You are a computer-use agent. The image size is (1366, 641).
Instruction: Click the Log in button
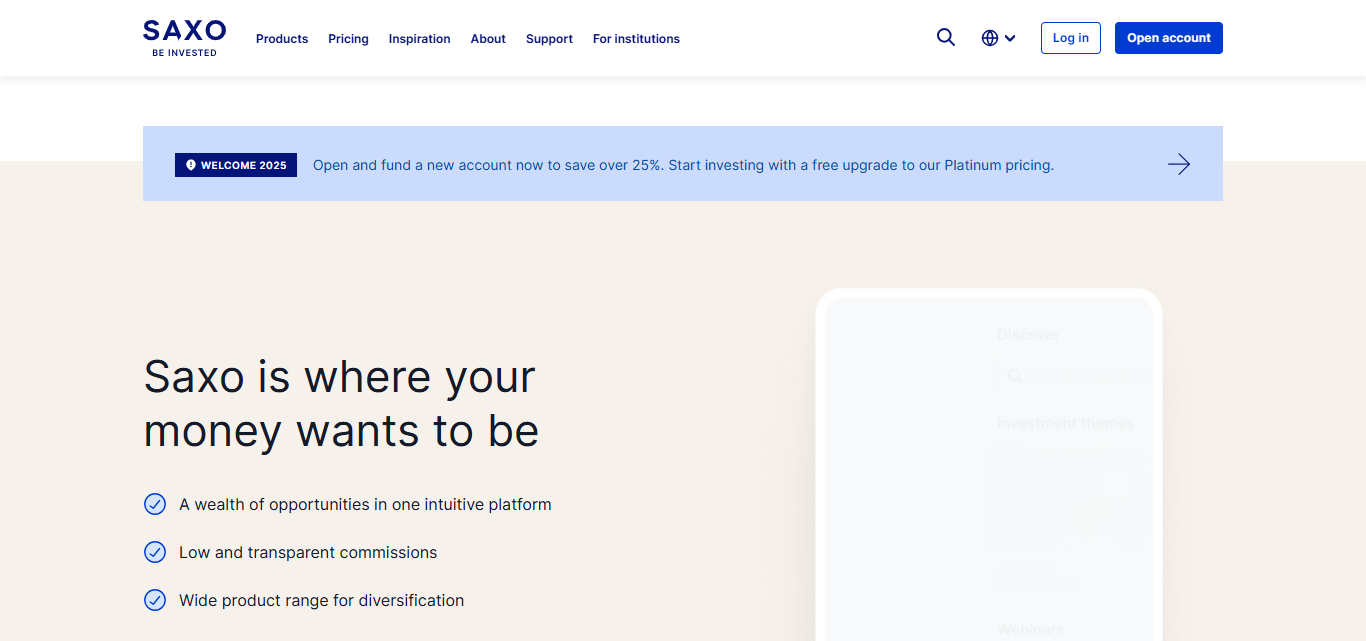[1071, 38]
